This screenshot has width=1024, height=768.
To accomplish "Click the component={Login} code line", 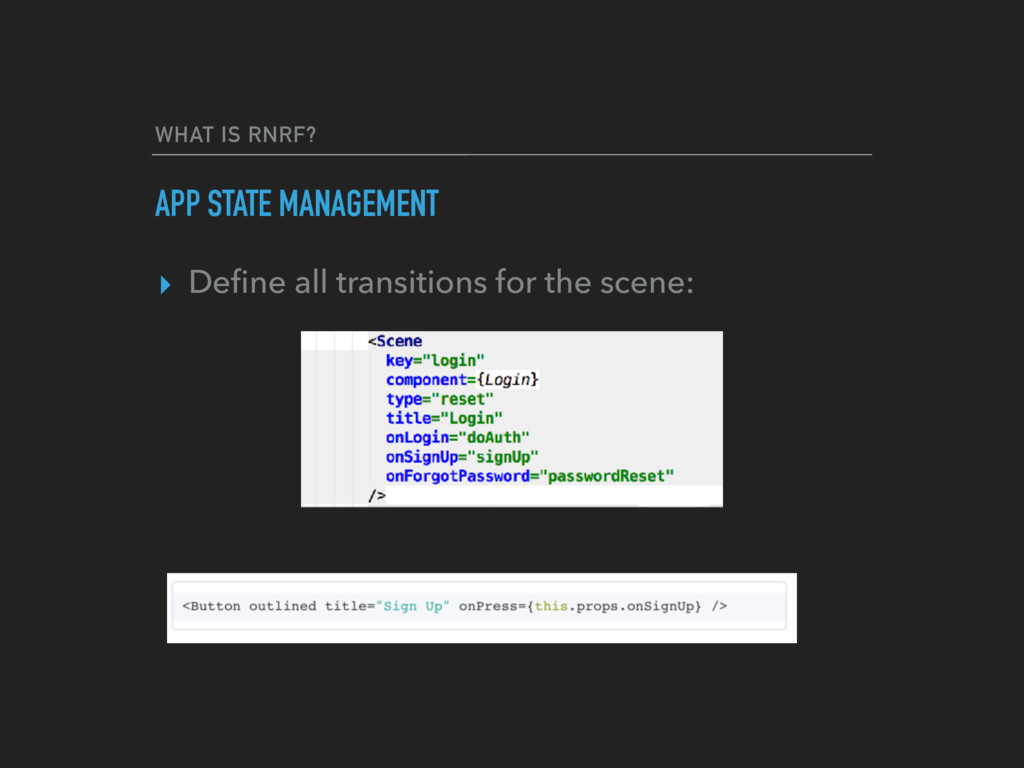I will (x=462, y=379).
